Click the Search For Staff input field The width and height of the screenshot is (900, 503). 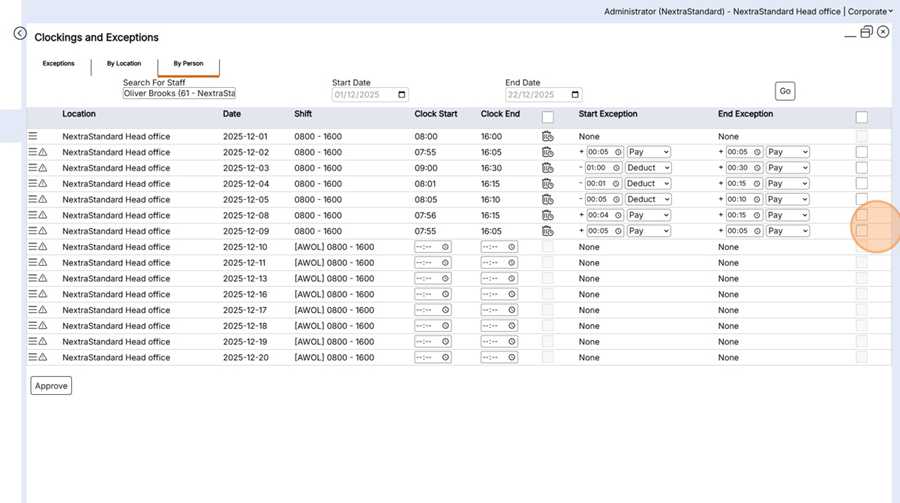tap(179, 93)
